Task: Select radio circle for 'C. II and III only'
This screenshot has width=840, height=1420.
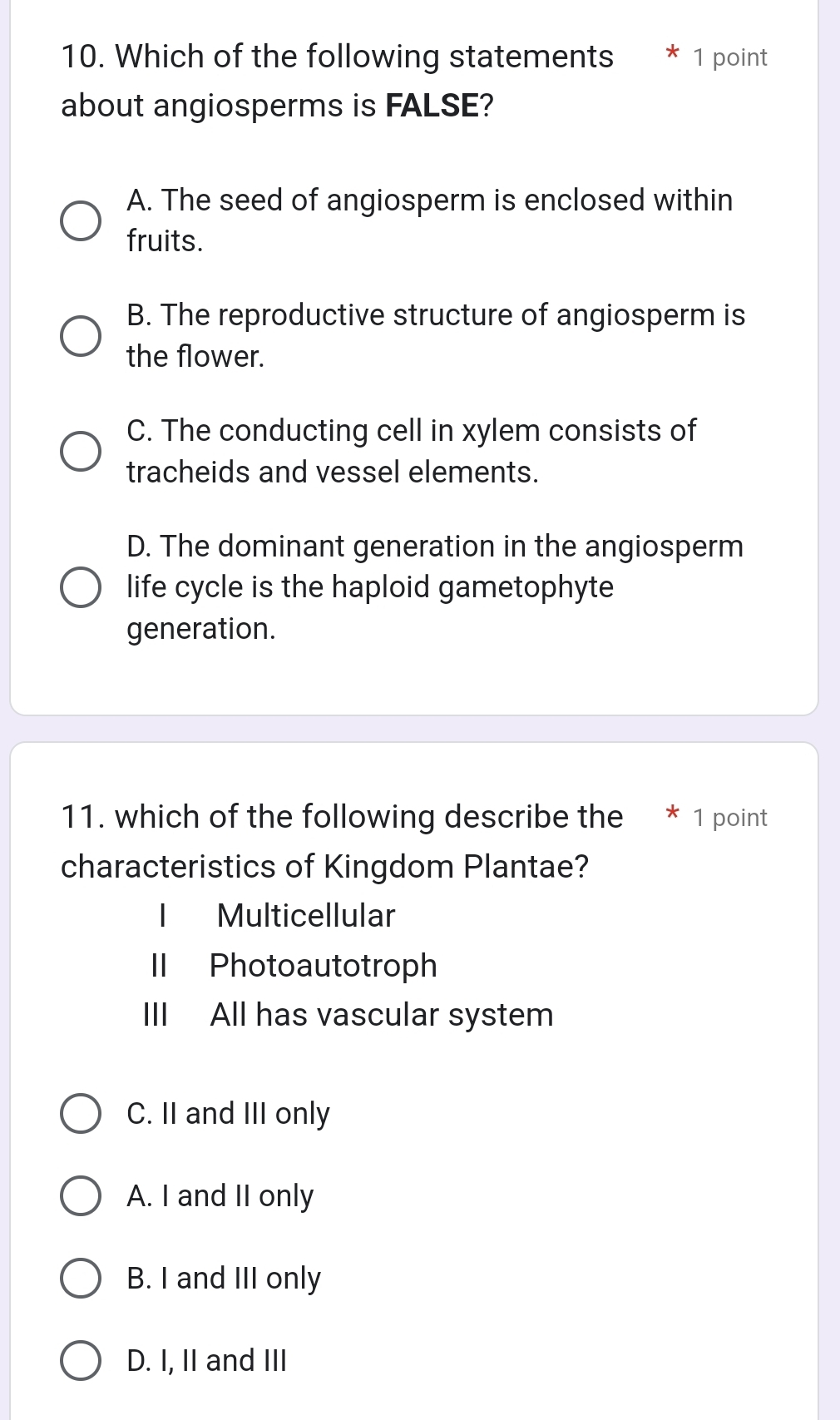Action: pyautogui.click(x=82, y=1114)
